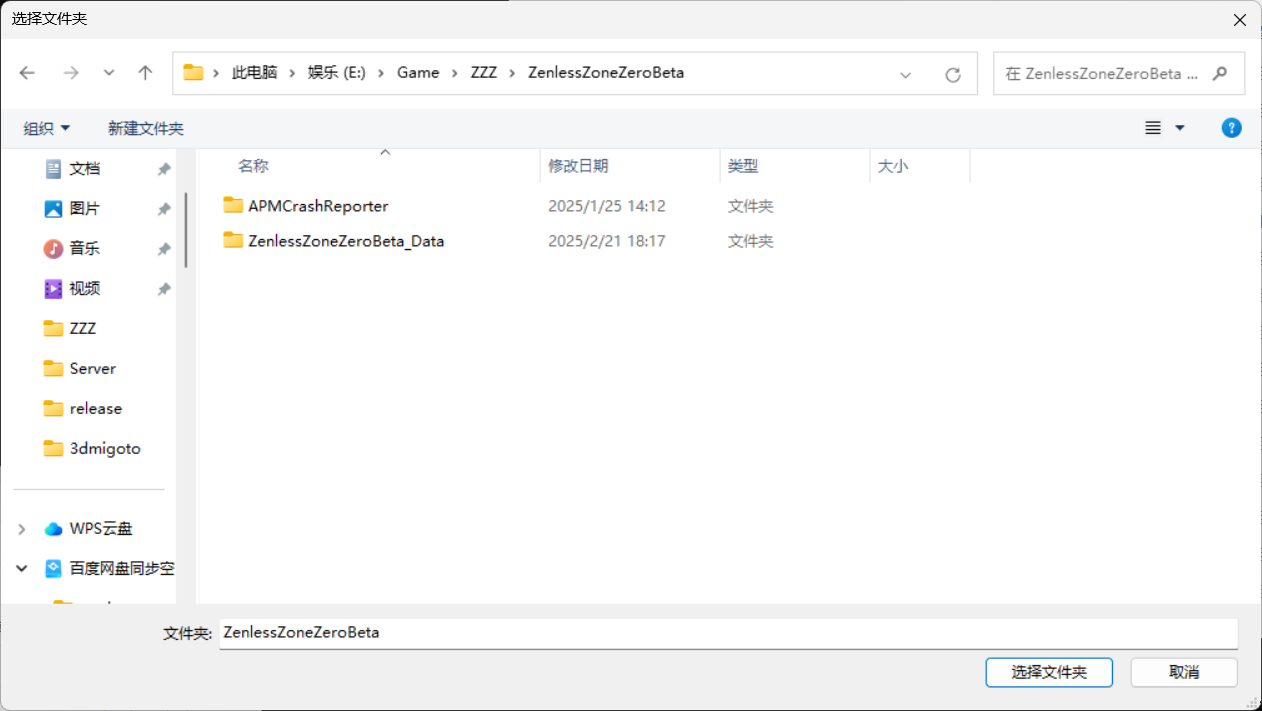Go back to the previous folder
1262x711 pixels.
[x=27, y=73]
